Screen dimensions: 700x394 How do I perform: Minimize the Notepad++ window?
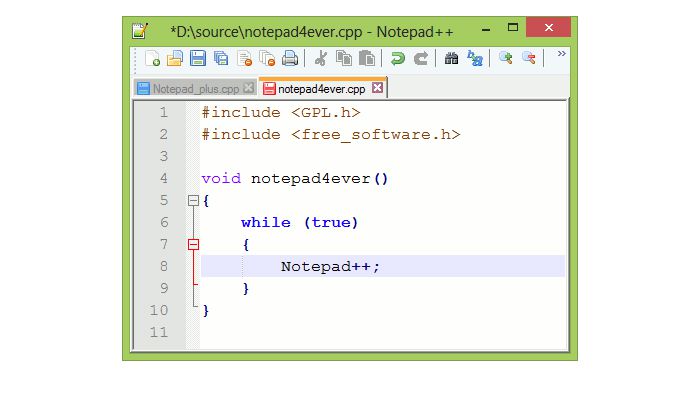point(486,29)
